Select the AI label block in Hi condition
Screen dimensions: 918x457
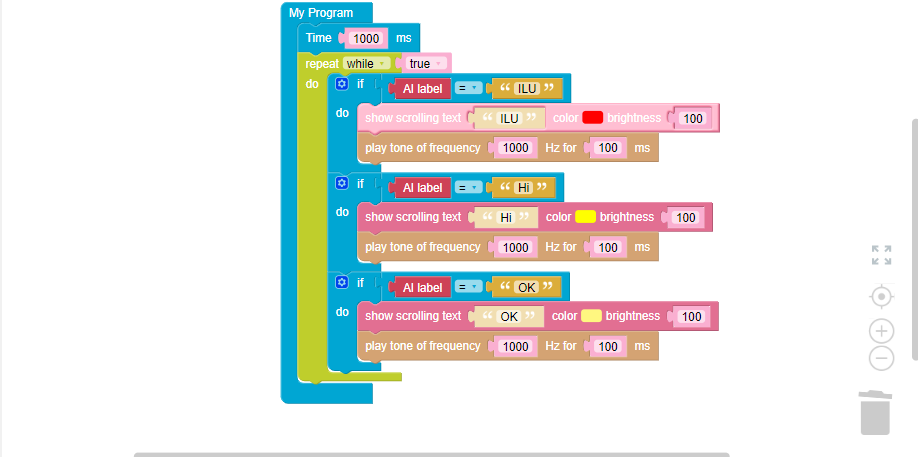422,188
